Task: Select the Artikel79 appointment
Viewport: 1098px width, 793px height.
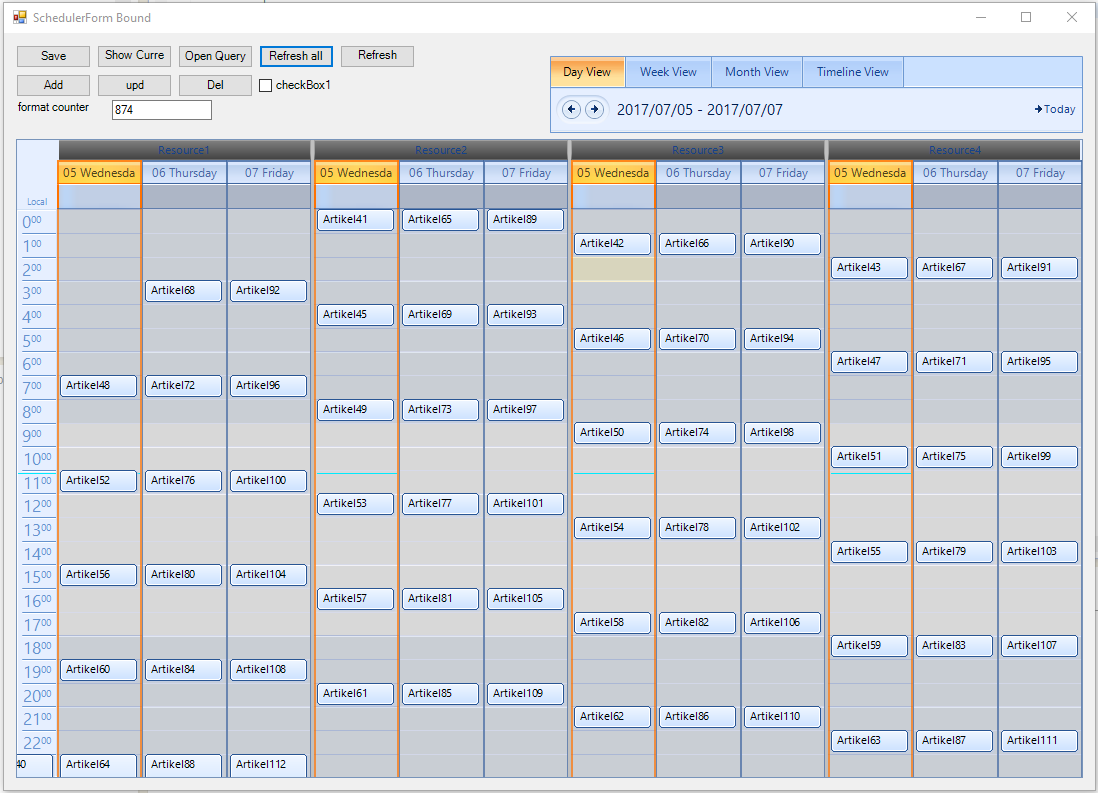Action: (x=954, y=552)
